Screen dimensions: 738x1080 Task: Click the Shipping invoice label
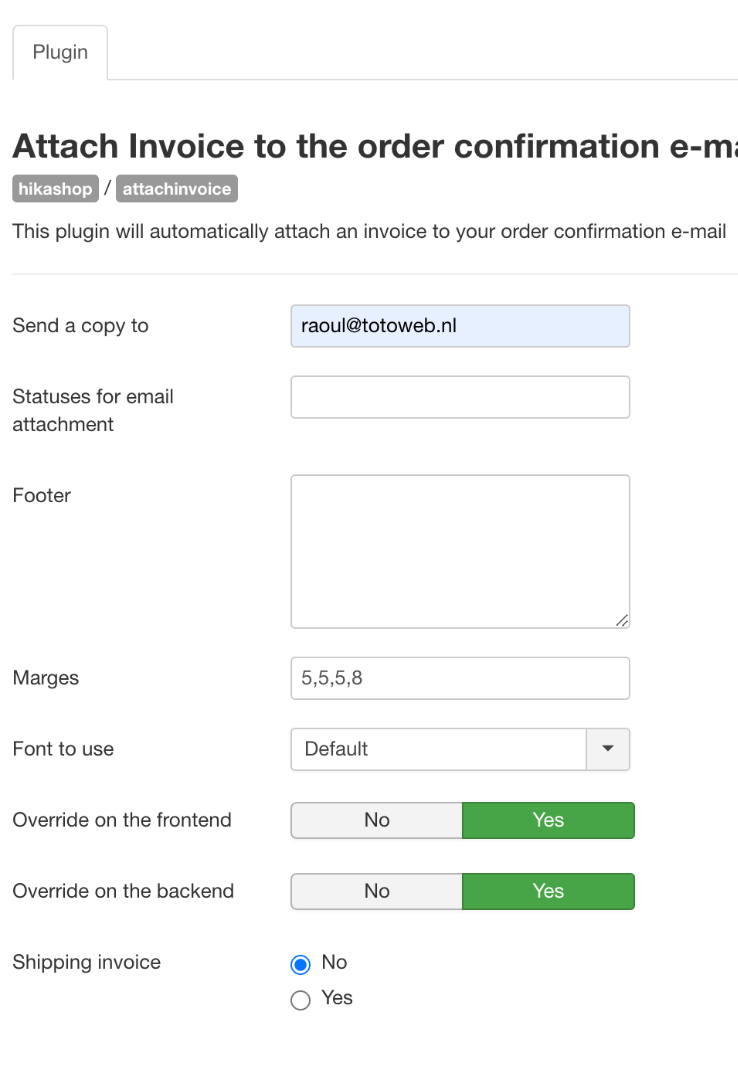pos(86,962)
